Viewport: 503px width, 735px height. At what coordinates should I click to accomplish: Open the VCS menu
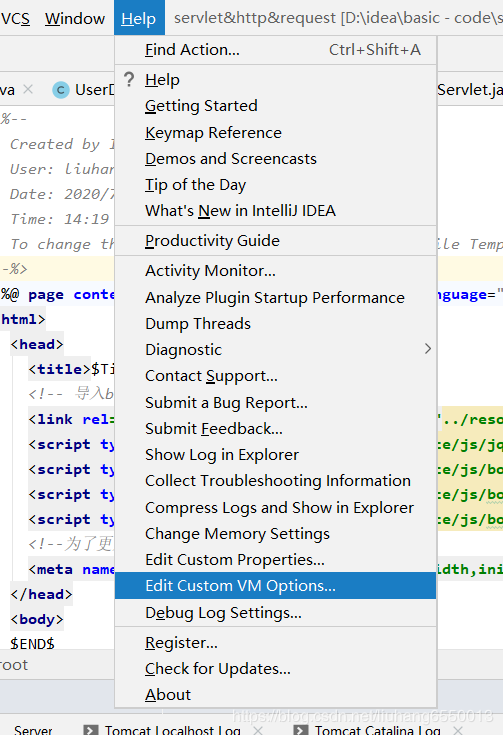click(16, 18)
